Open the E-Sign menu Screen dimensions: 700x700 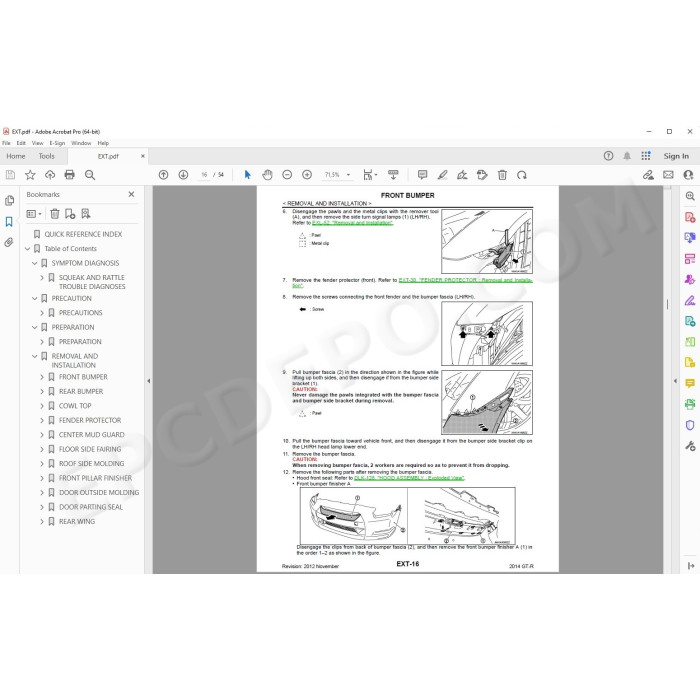click(x=57, y=143)
